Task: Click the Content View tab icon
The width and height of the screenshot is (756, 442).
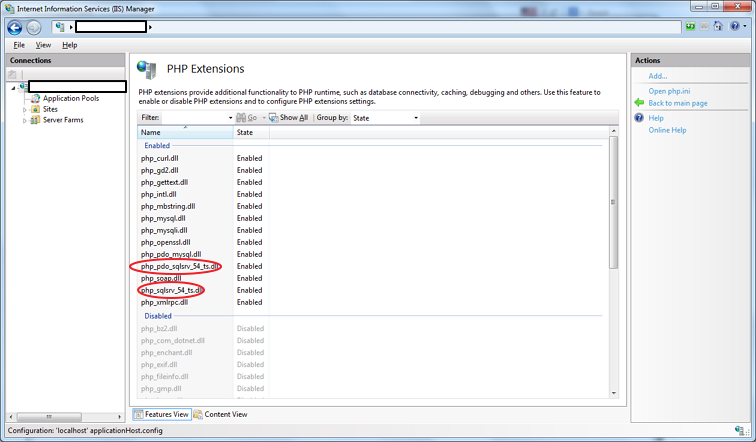Action: 198,415
